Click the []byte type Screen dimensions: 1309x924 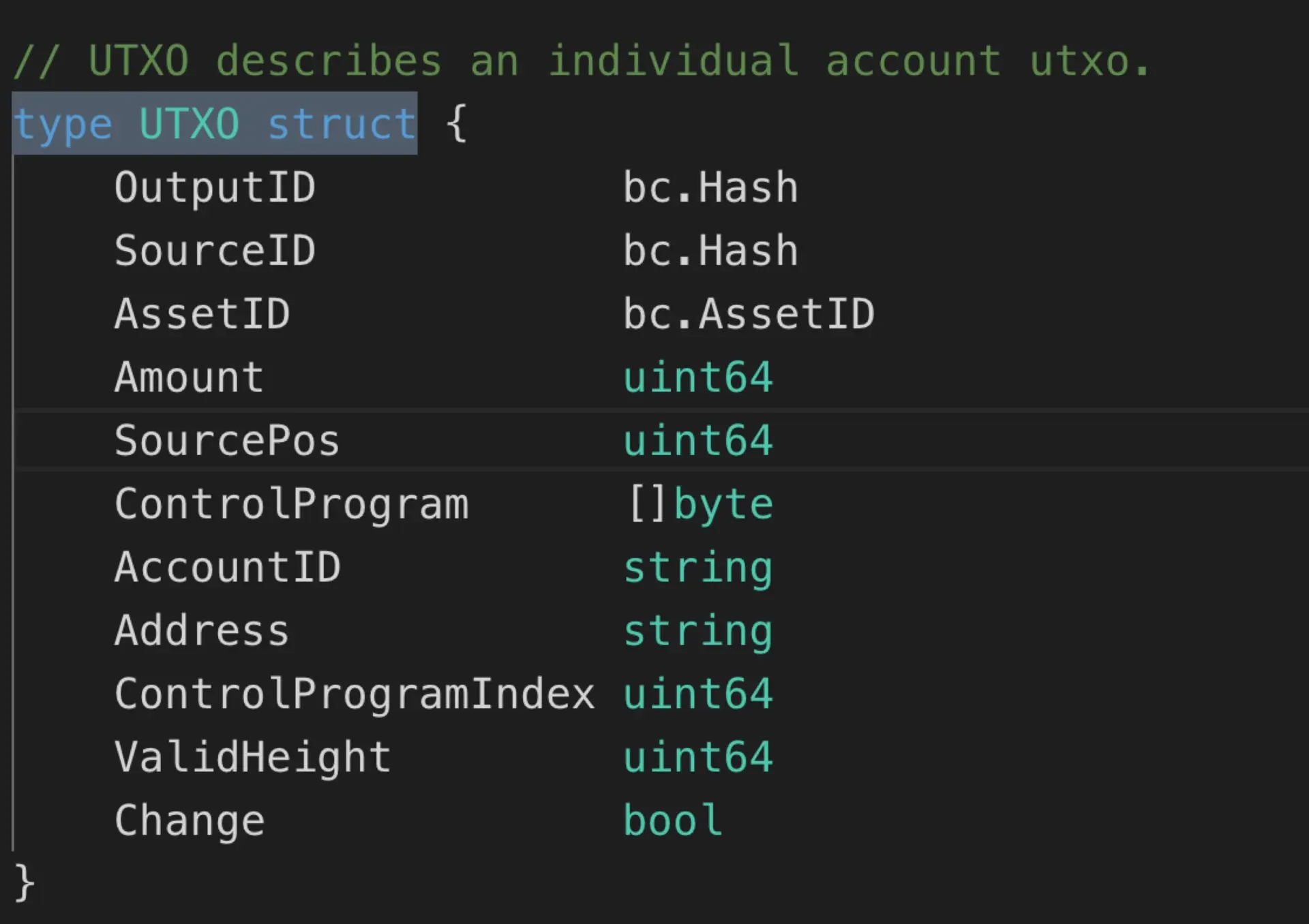point(699,504)
